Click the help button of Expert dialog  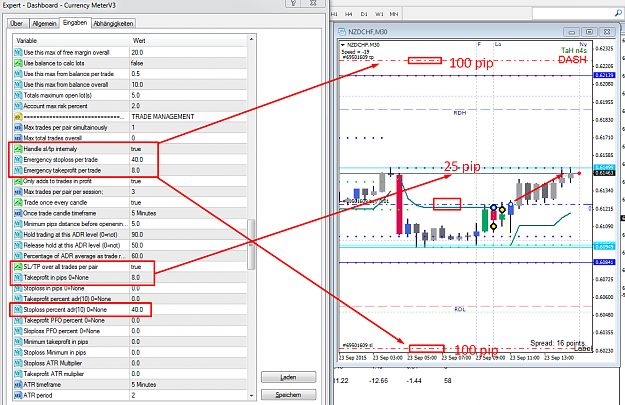(x=293, y=3)
